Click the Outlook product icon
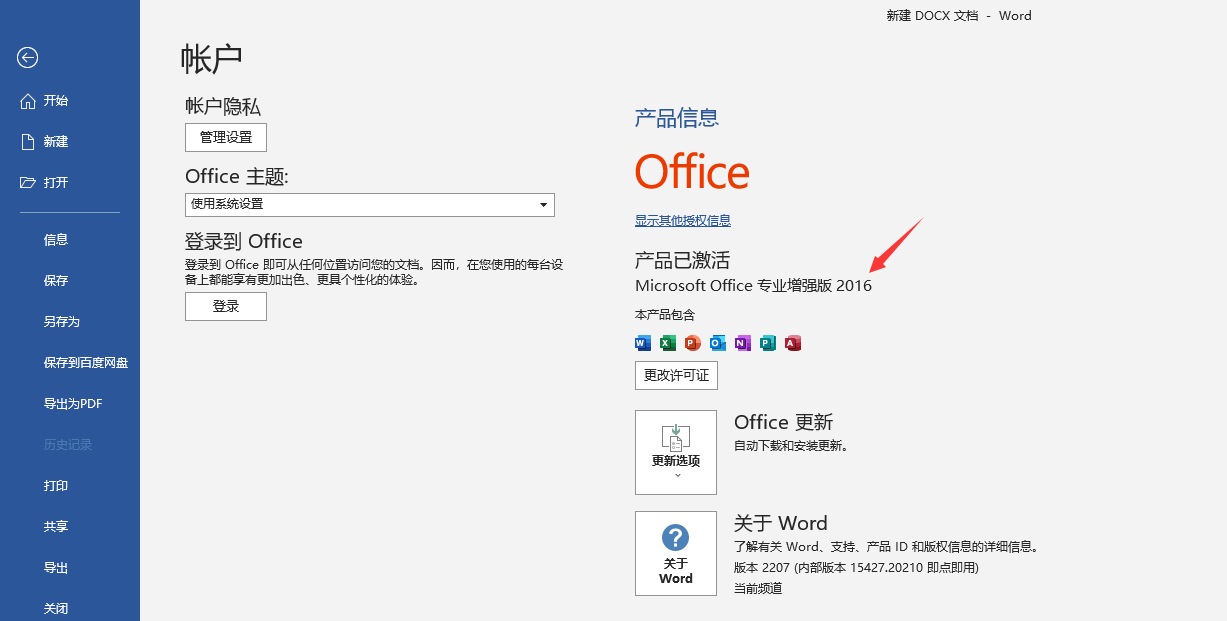 (718, 343)
